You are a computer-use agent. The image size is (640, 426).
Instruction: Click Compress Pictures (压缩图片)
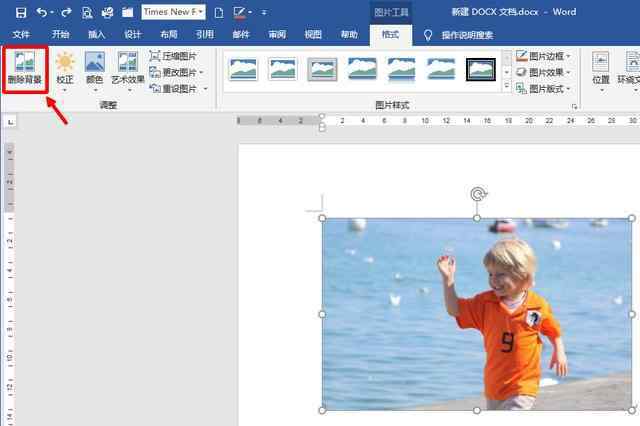[x=173, y=56]
